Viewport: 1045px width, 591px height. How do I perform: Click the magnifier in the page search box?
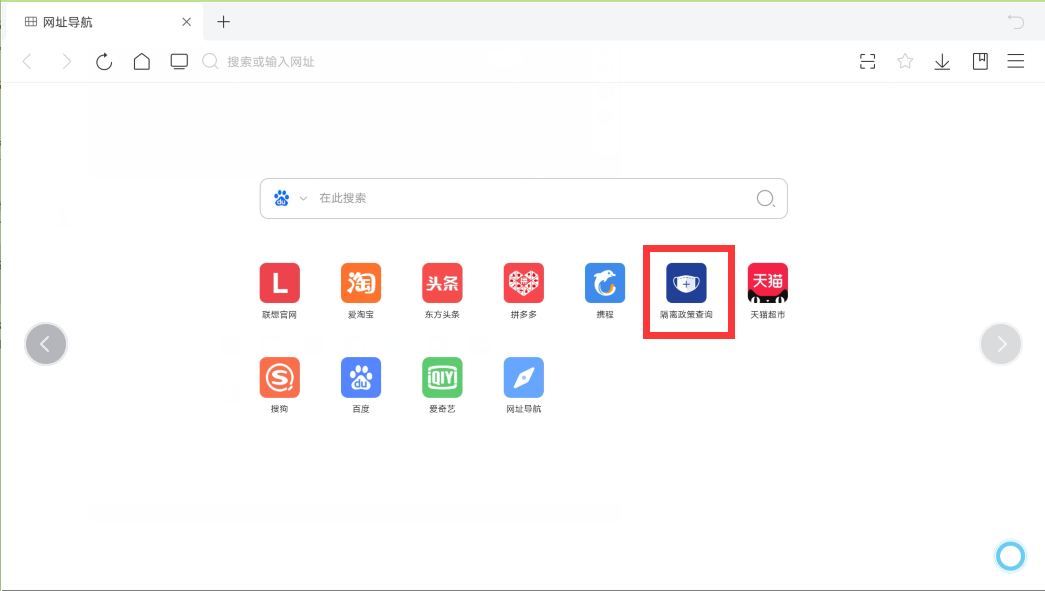click(x=766, y=199)
